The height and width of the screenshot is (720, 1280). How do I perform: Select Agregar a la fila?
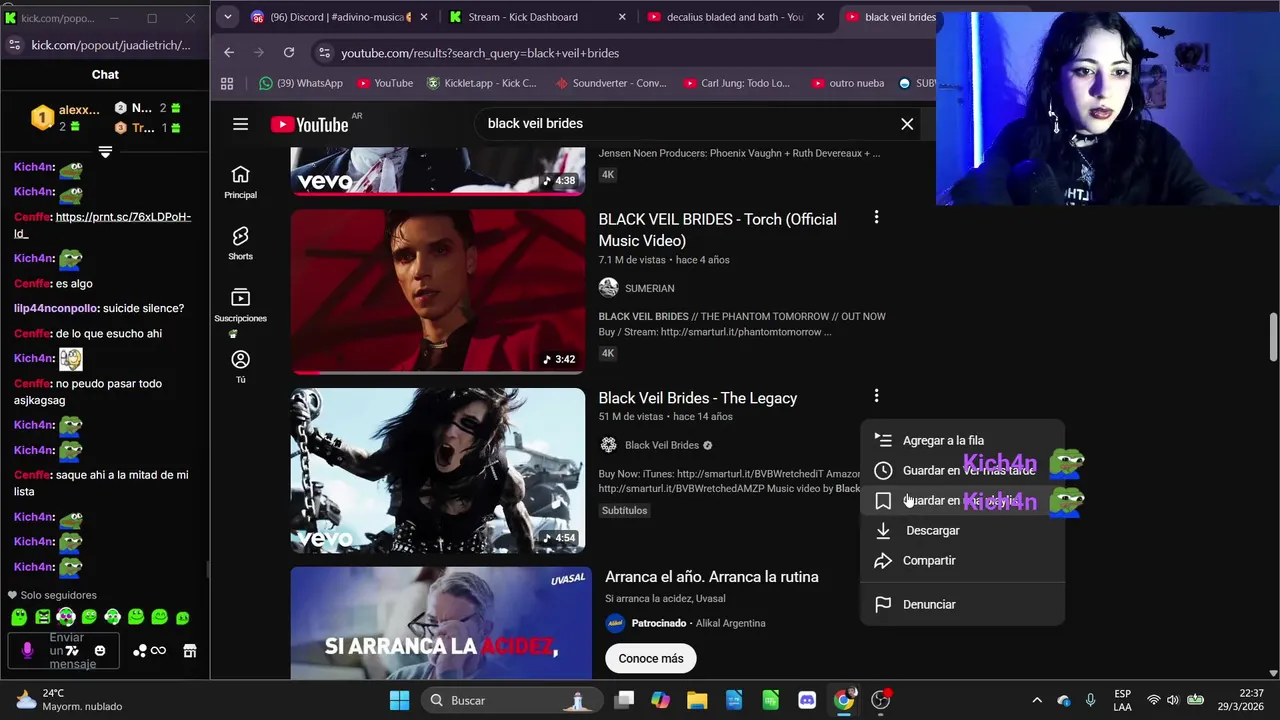point(962,440)
